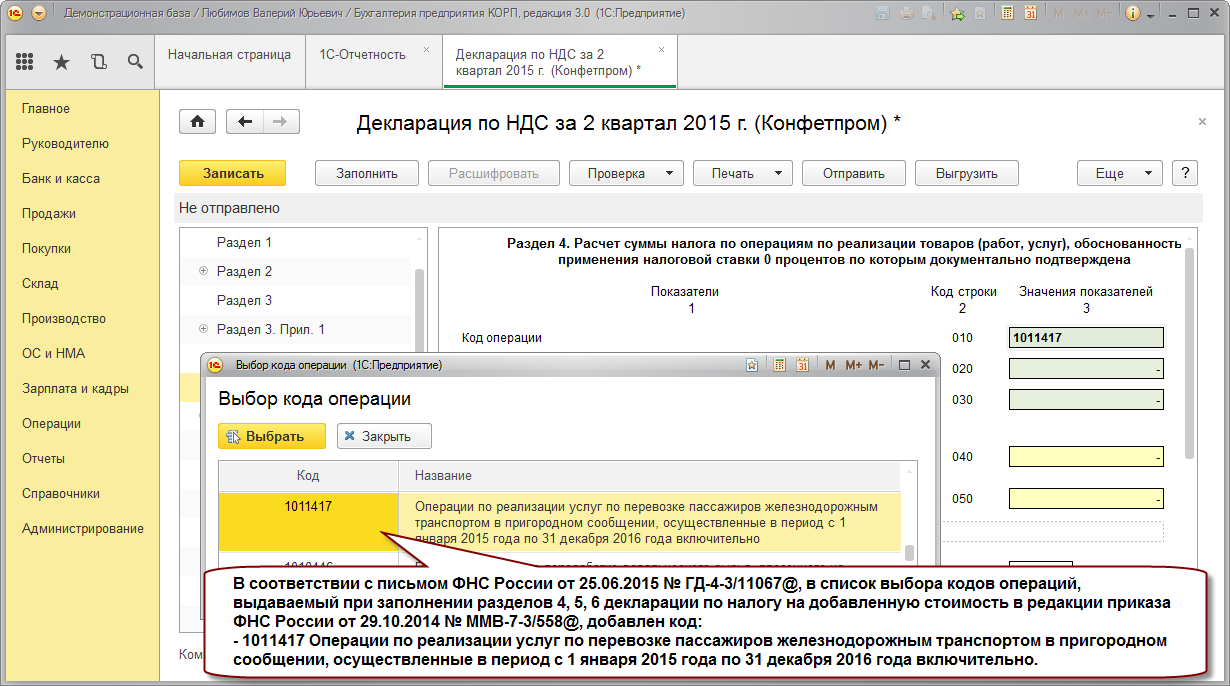The width and height of the screenshot is (1230, 686).
Task: Open the history icon beside the star
Action: [x=98, y=62]
